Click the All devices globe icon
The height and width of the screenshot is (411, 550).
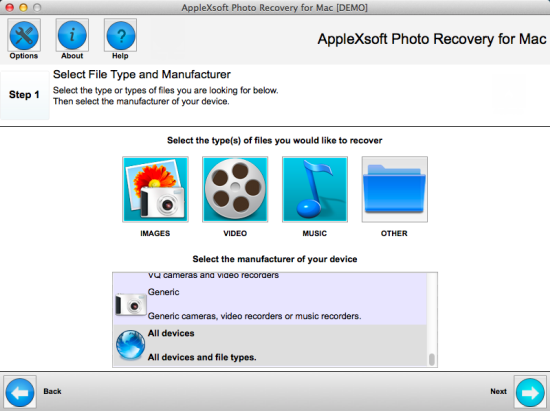pyautogui.click(x=130, y=345)
